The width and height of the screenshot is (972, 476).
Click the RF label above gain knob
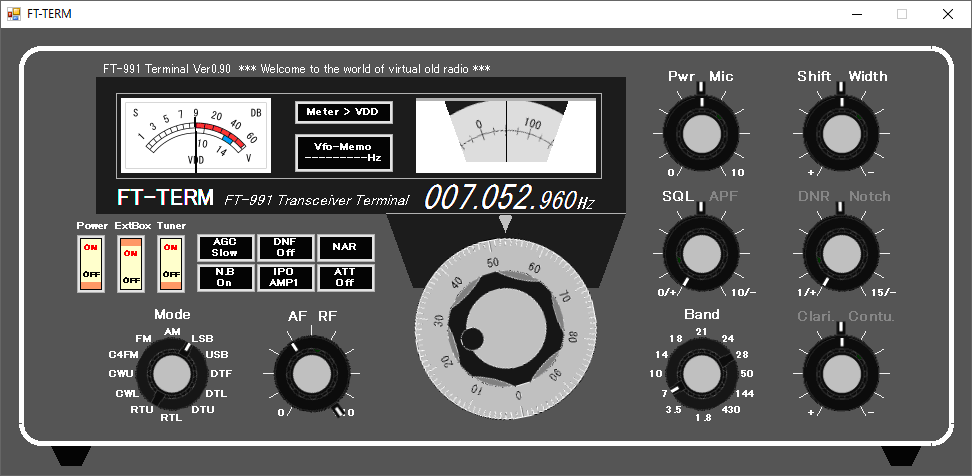(327, 317)
